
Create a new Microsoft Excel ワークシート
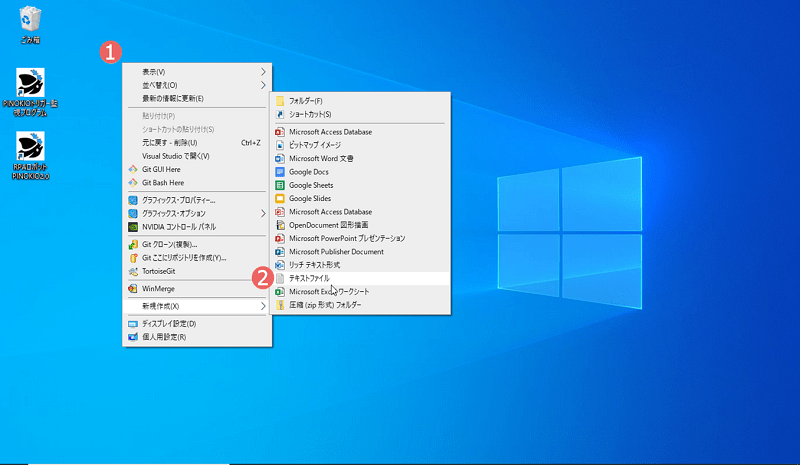pyautogui.click(x=360, y=291)
